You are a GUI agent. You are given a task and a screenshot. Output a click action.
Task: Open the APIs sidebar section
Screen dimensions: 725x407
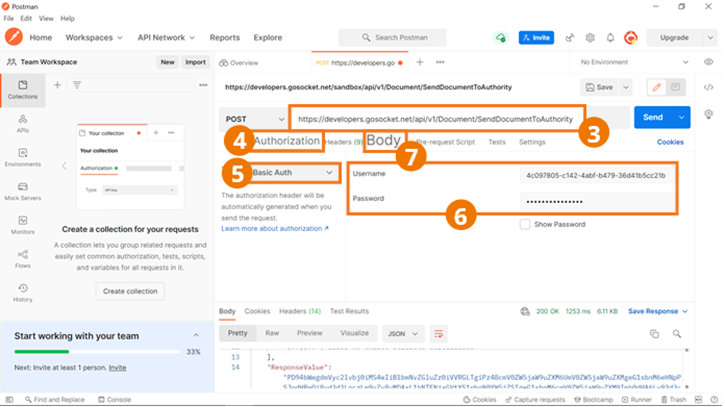[22, 124]
